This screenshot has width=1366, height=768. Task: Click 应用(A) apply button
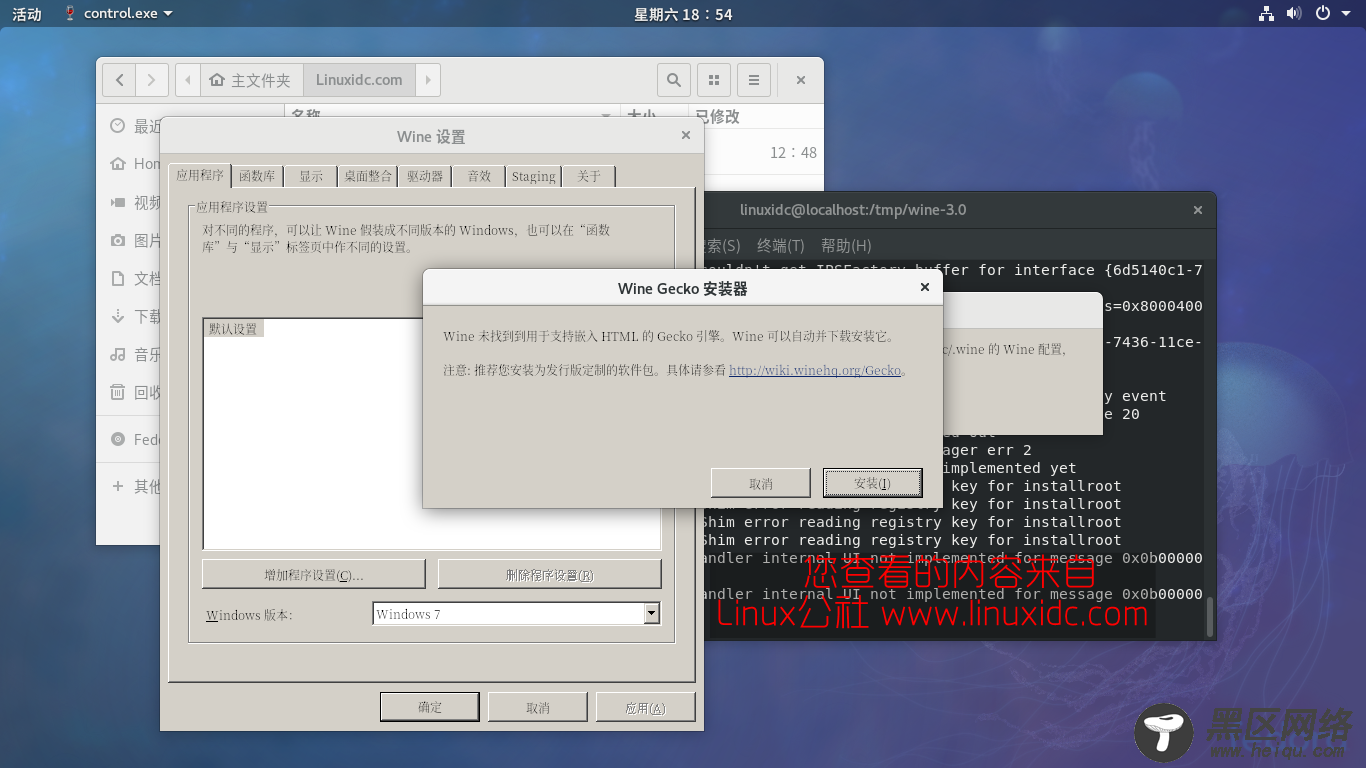(645, 707)
